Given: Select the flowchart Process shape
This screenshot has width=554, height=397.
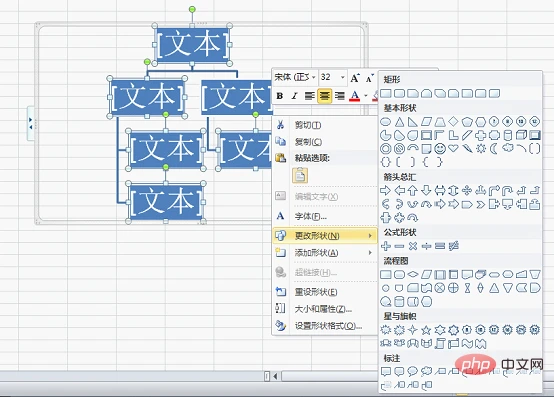Looking at the screenshot, I should point(385,274).
